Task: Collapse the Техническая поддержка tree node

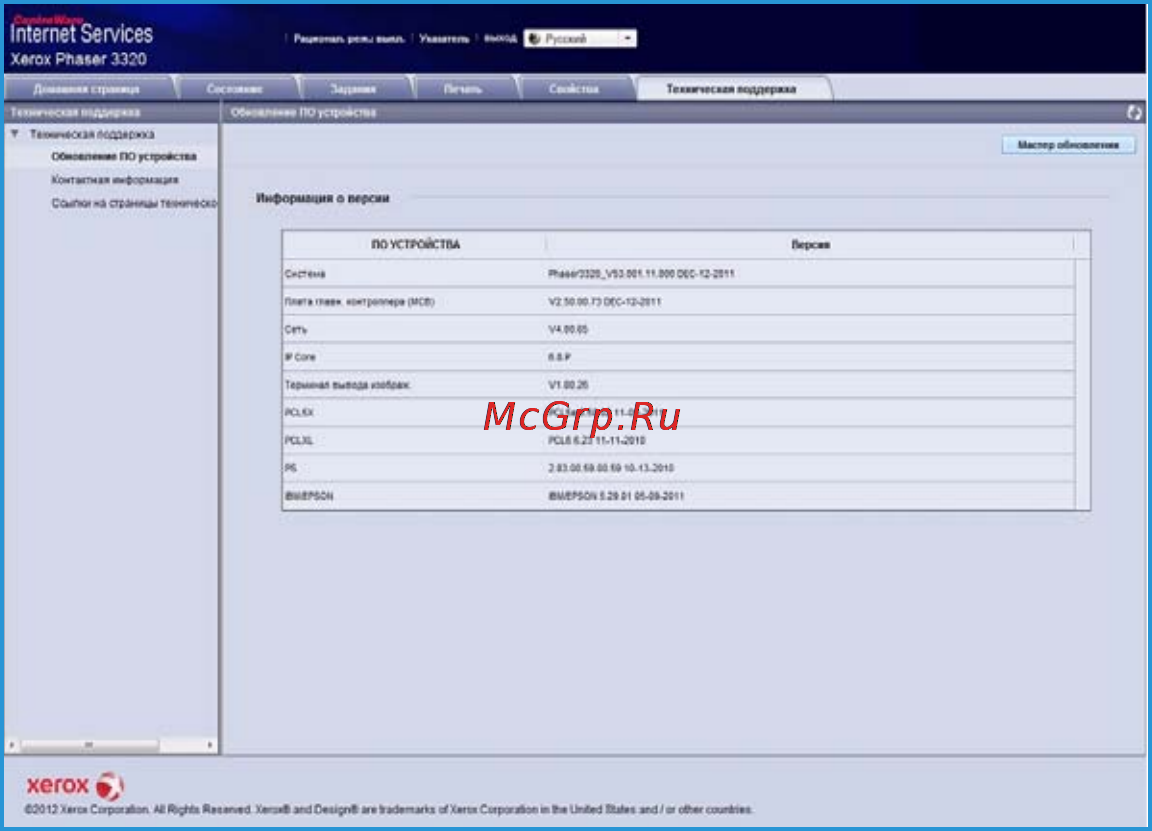Action: coord(15,134)
